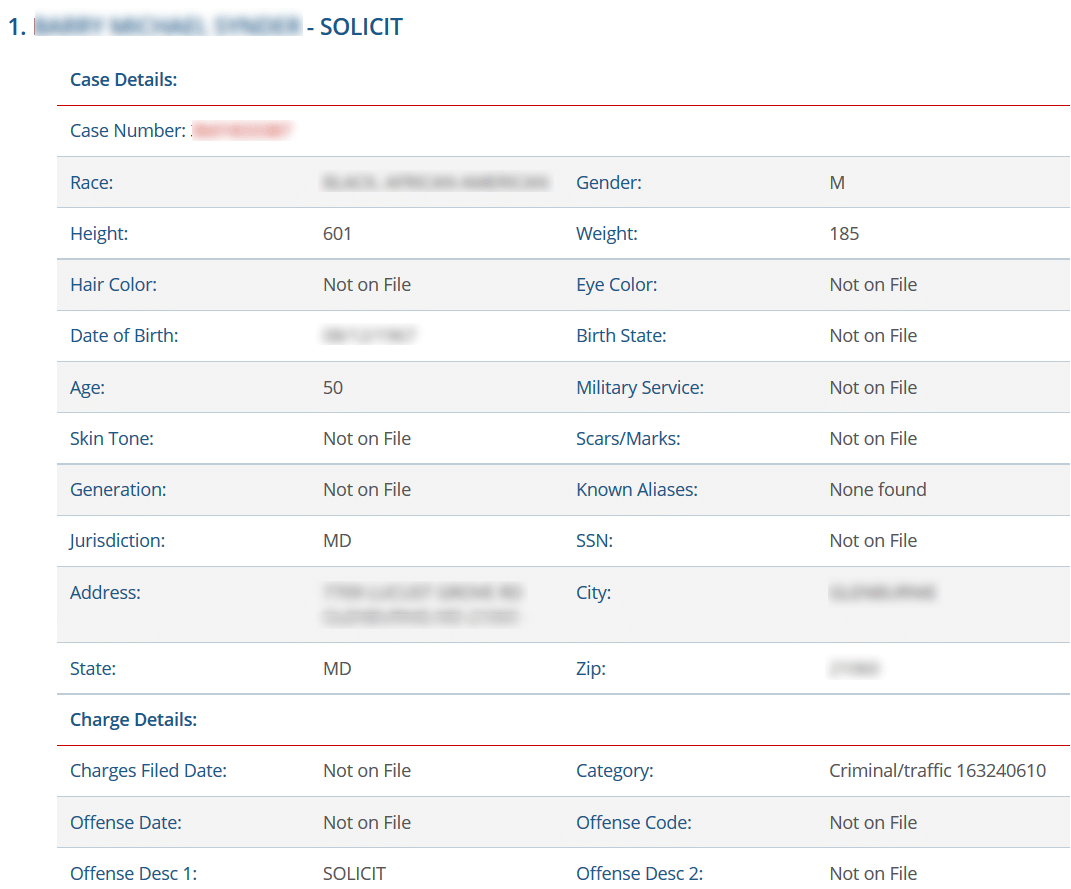Click the Case Details section header
The width and height of the screenshot is (1071, 889).
pyautogui.click(x=123, y=79)
